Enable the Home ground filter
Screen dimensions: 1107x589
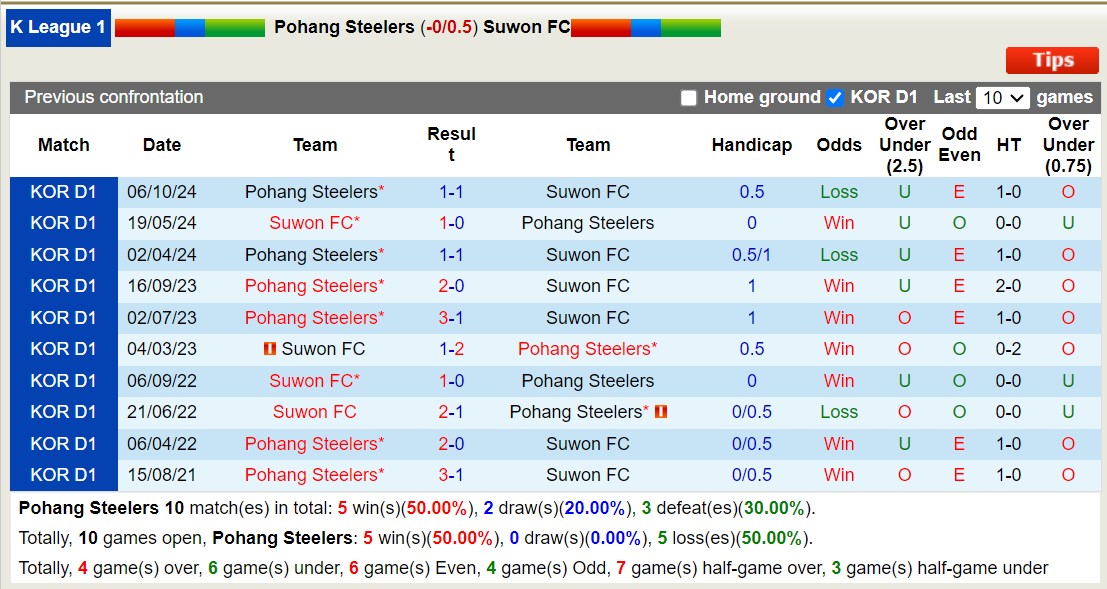click(688, 97)
